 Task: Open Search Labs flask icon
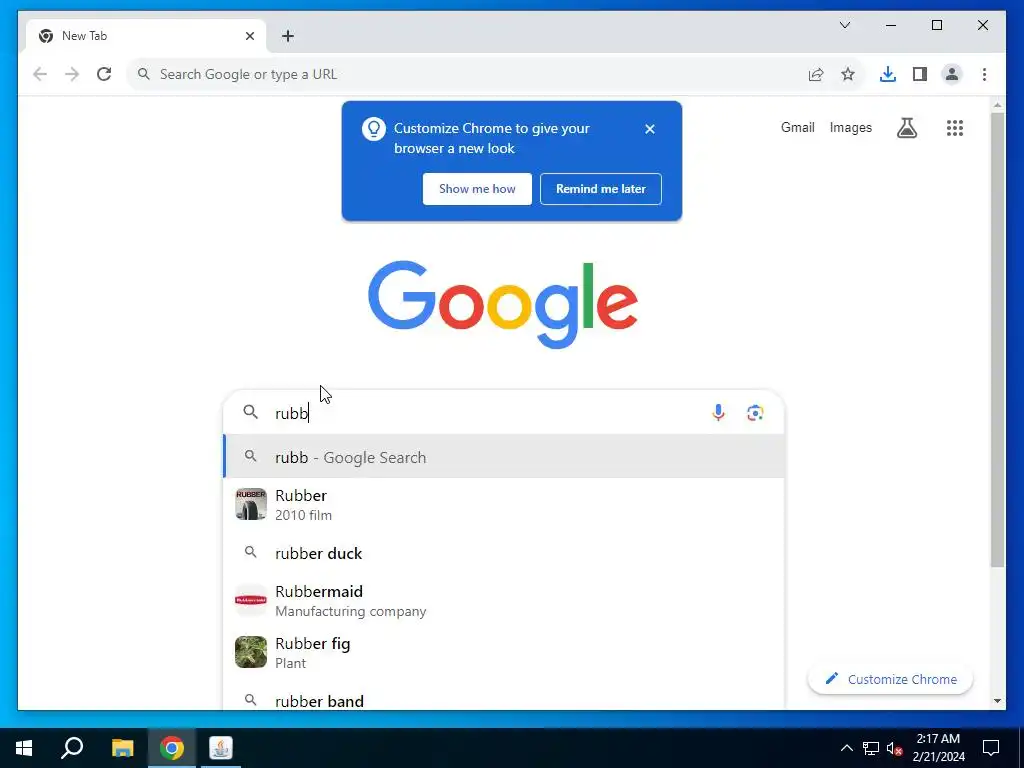pyautogui.click(x=906, y=128)
